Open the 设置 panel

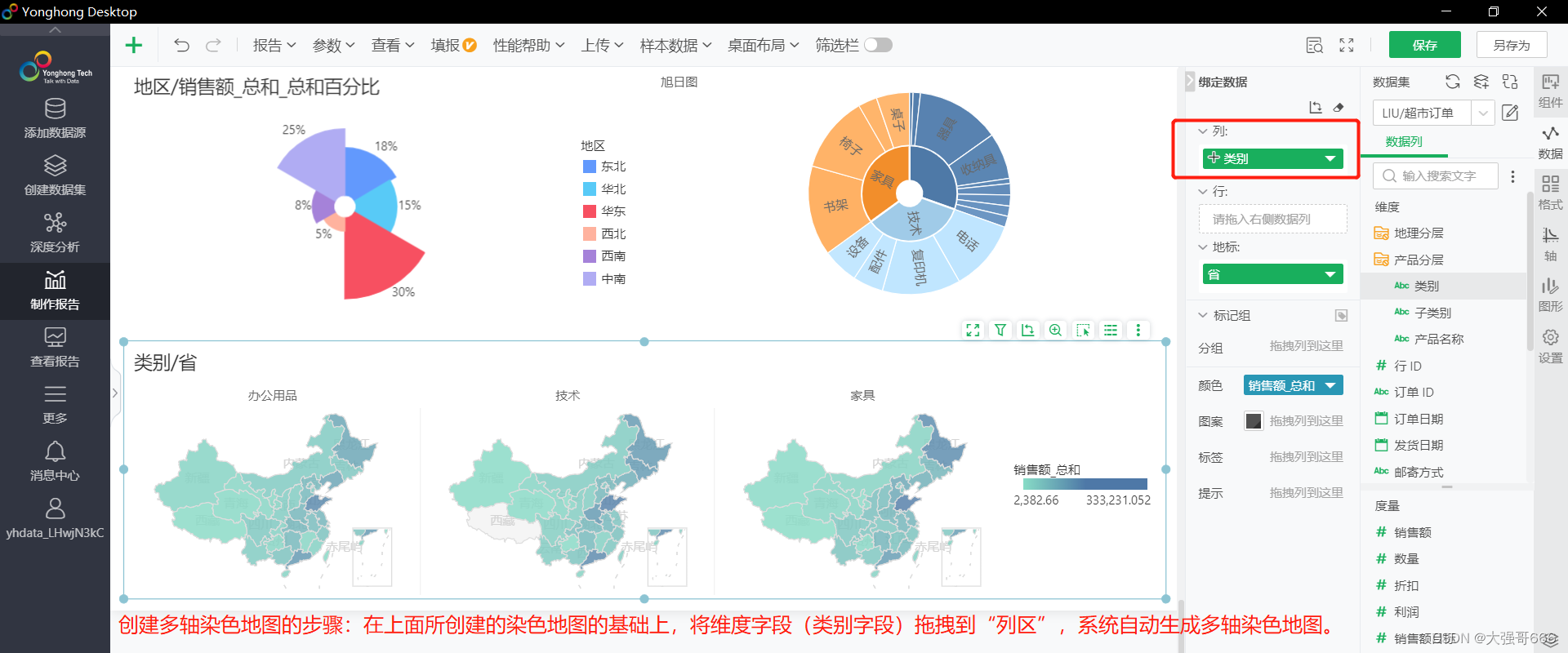[1550, 346]
